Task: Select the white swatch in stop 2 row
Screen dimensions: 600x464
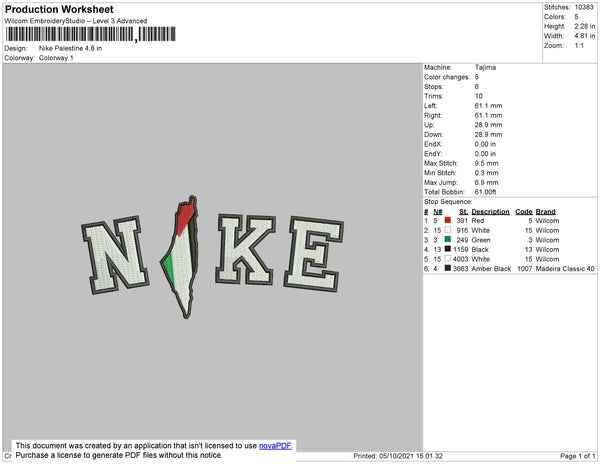Action: click(x=448, y=230)
